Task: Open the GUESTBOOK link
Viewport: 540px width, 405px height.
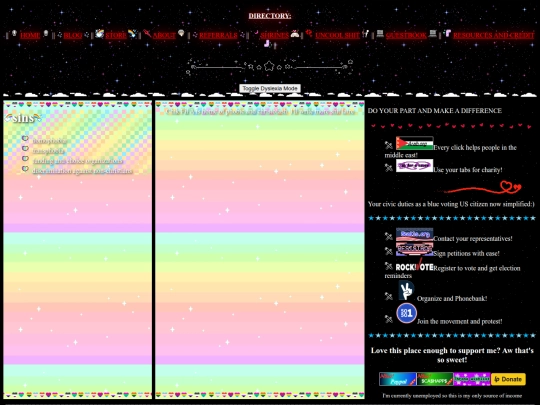Action: pyautogui.click(x=406, y=35)
